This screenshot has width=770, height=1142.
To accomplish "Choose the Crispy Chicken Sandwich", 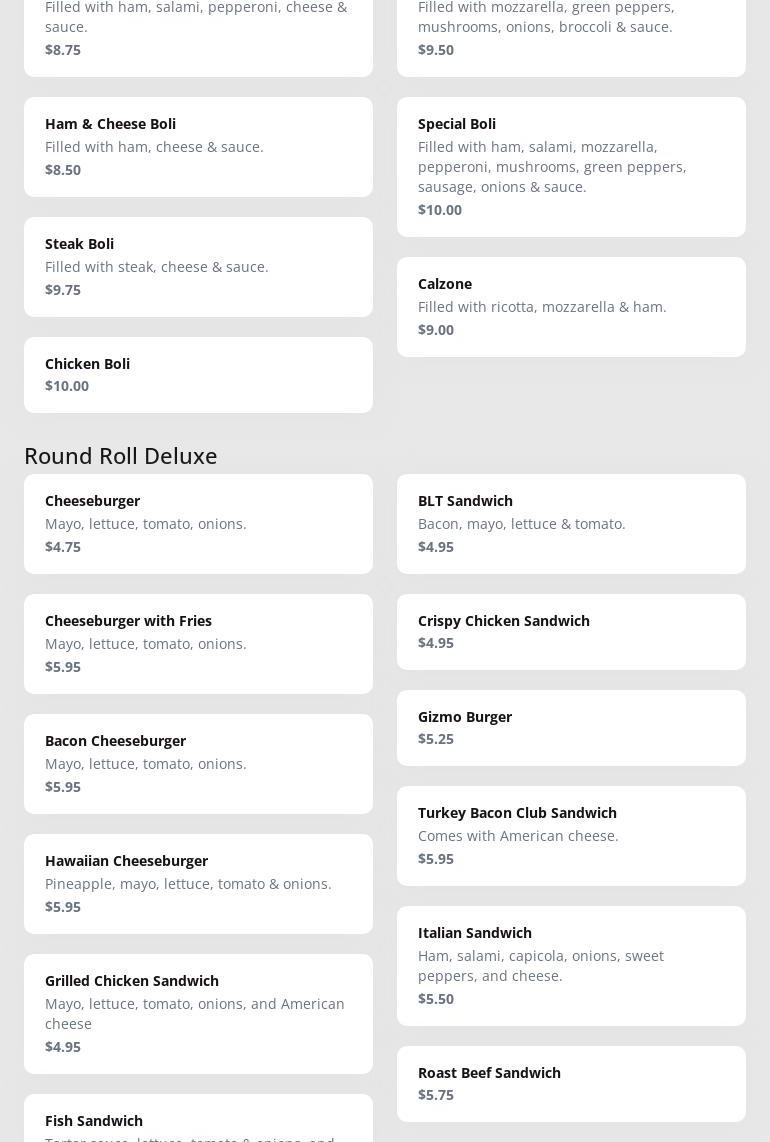I will pyautogui.click(x=571, y=632).
